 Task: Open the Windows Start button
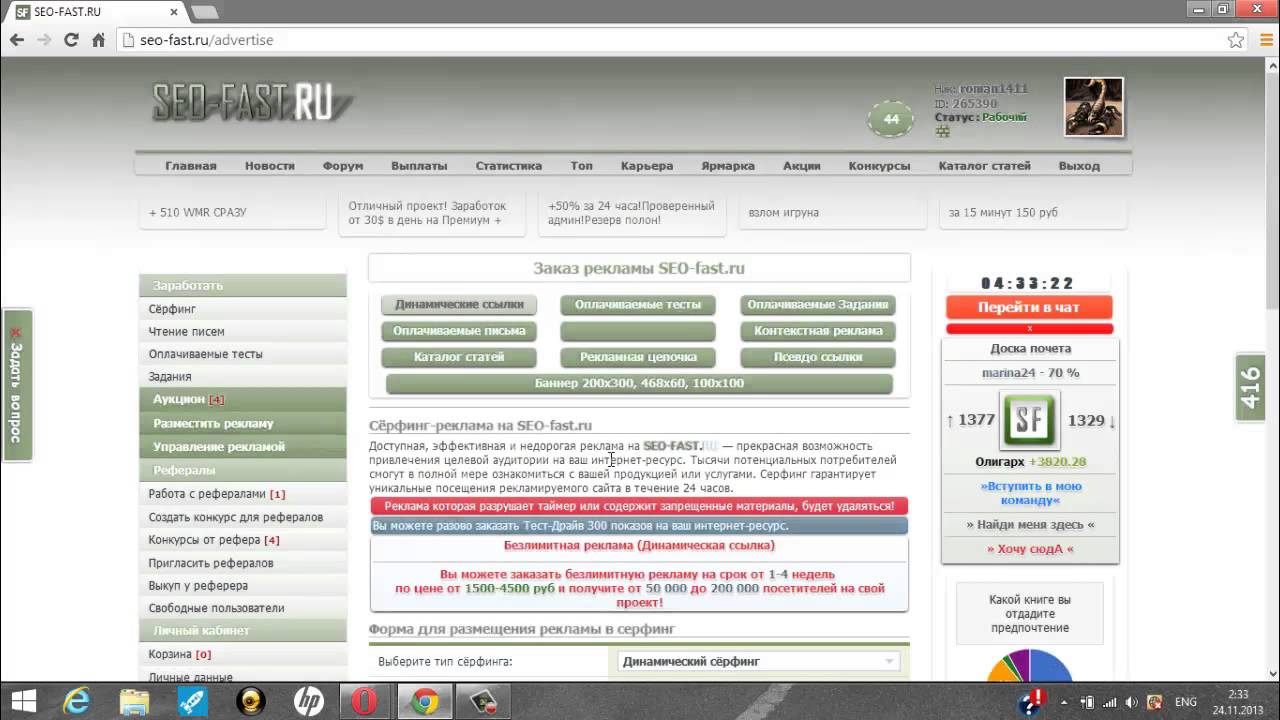(23, 701)
